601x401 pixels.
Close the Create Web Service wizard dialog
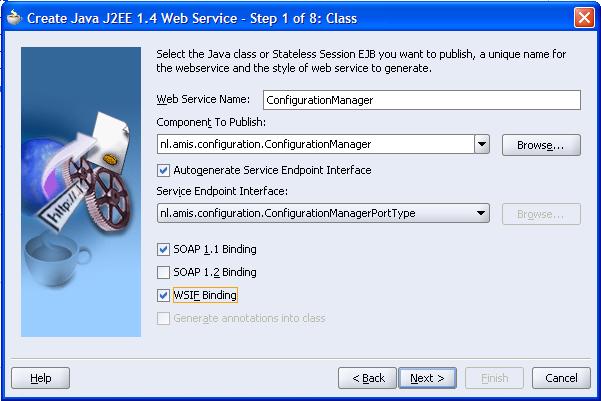click(584, 18)
